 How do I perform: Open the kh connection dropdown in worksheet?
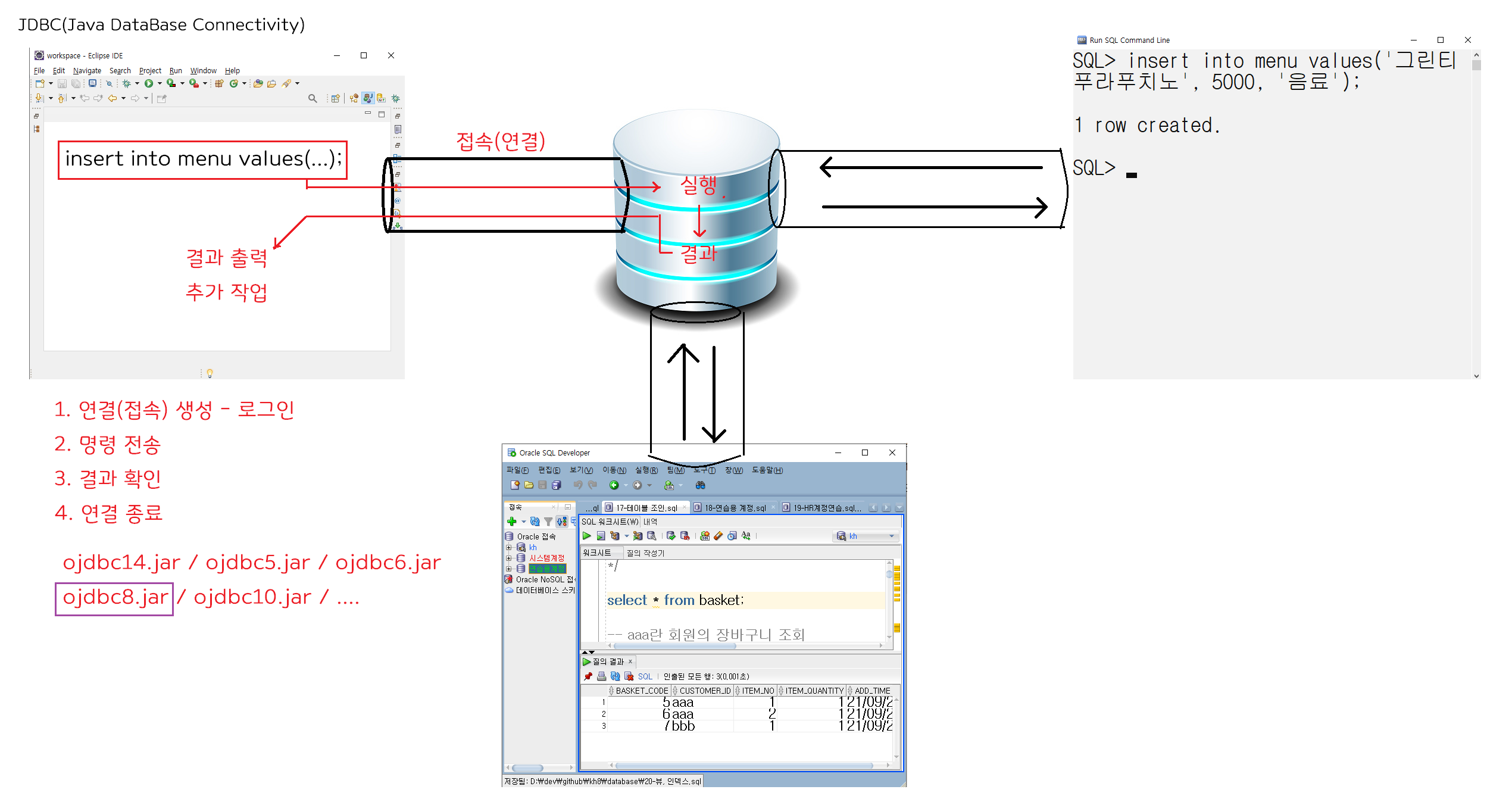point(891,536)
